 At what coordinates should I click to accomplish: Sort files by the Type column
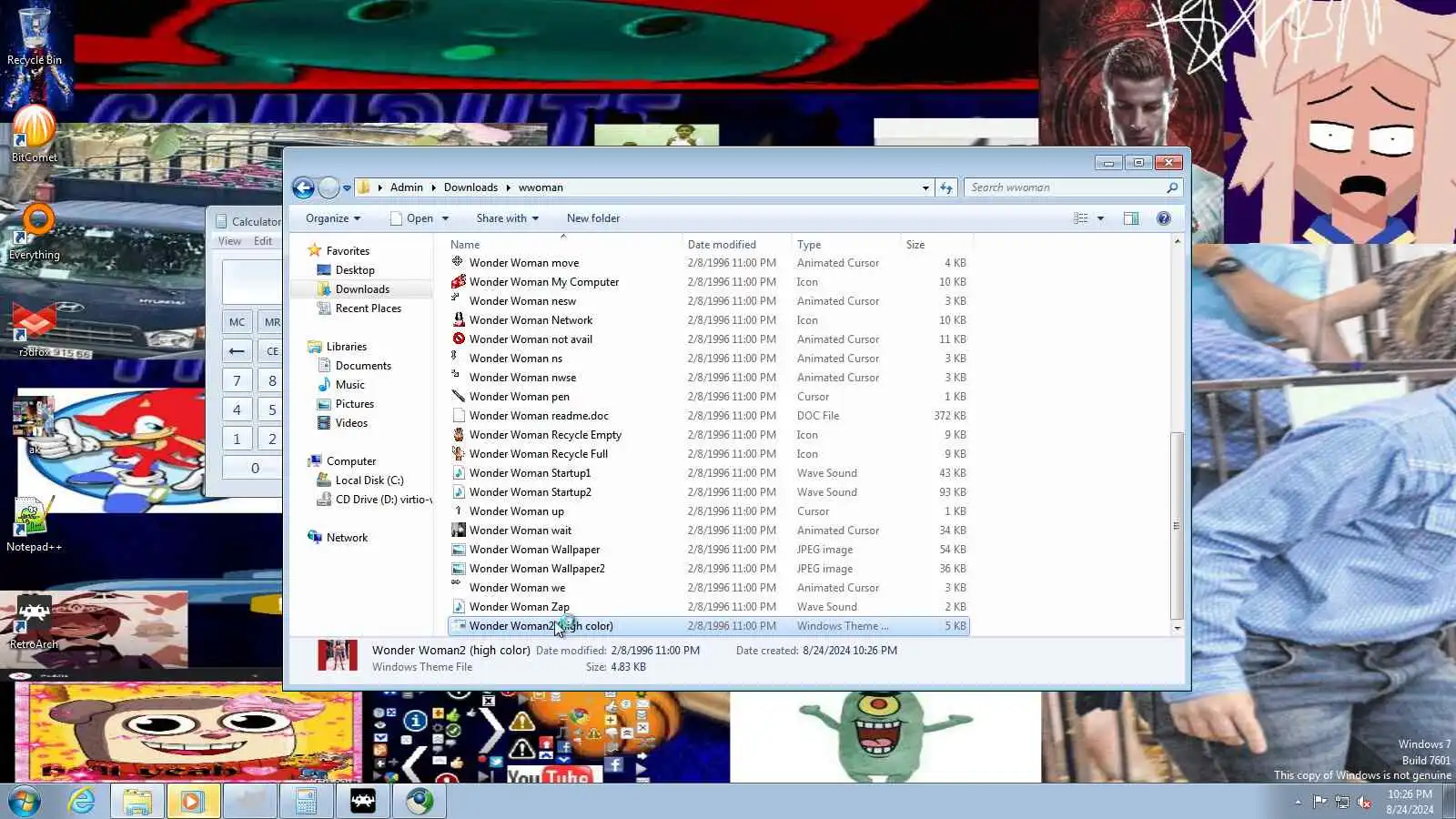[x=845, y=245]
